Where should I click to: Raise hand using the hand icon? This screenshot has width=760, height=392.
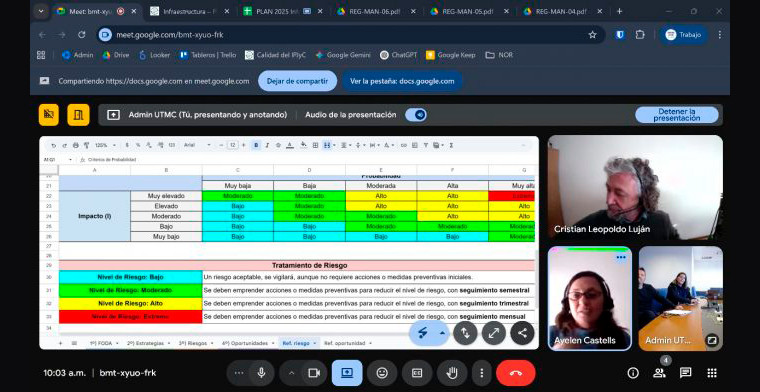pyautogui.click(x=452, y=373)
